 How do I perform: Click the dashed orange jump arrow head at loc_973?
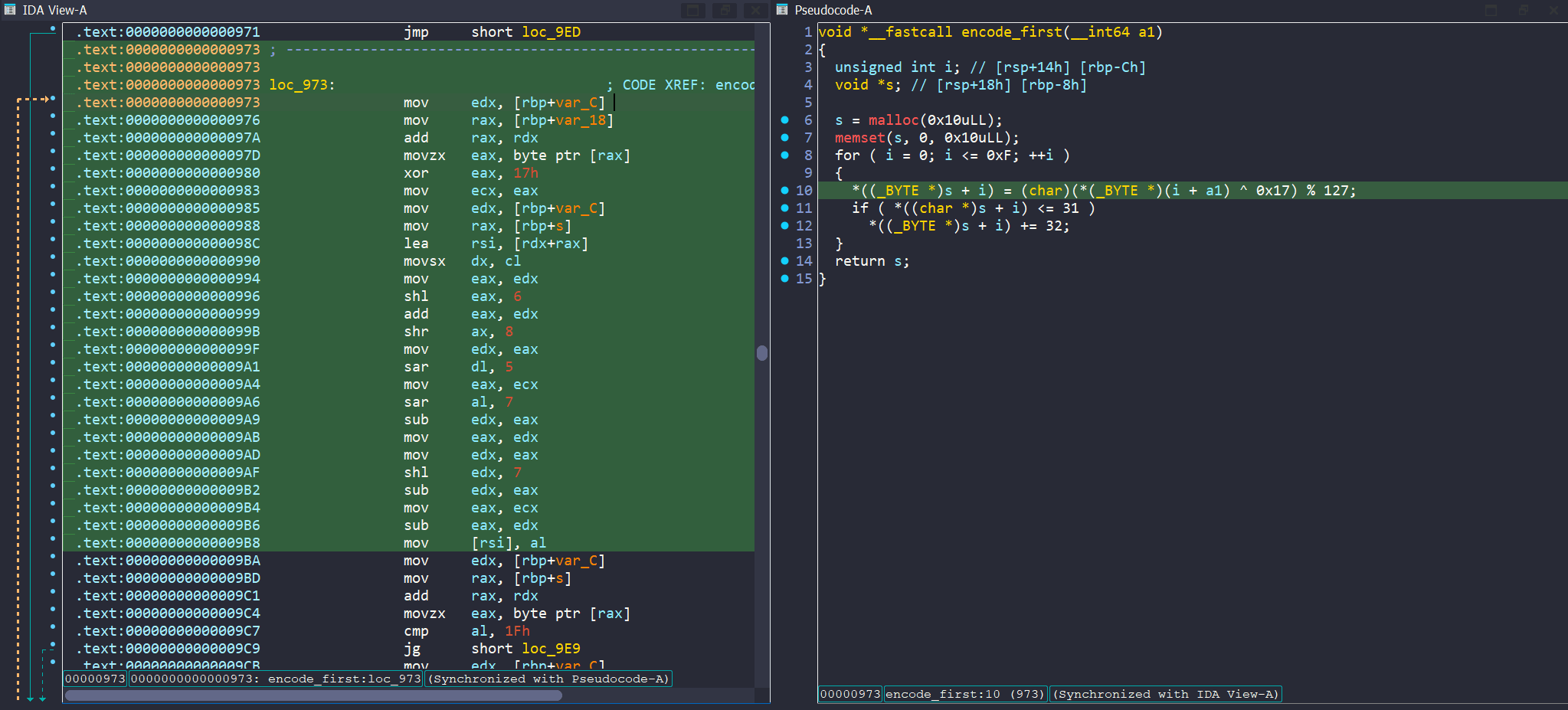point(47,100)
